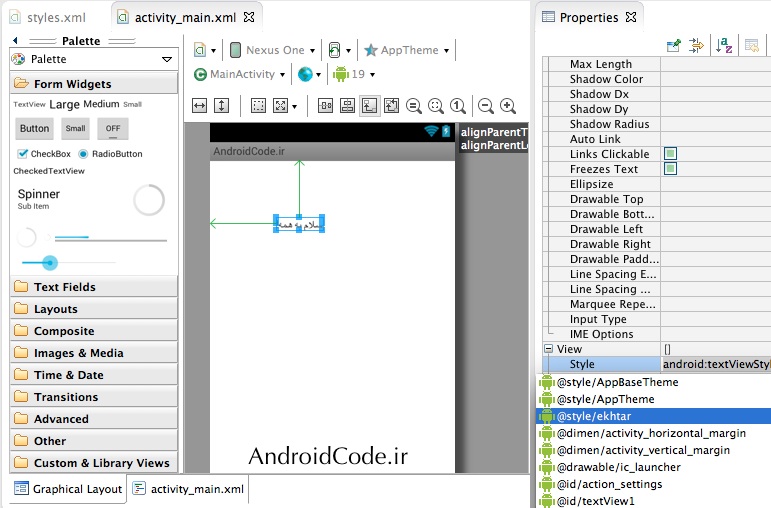Open the locale globe icon menu
Viewport: 771px width, 508px height.
click(x=306, y=74)
